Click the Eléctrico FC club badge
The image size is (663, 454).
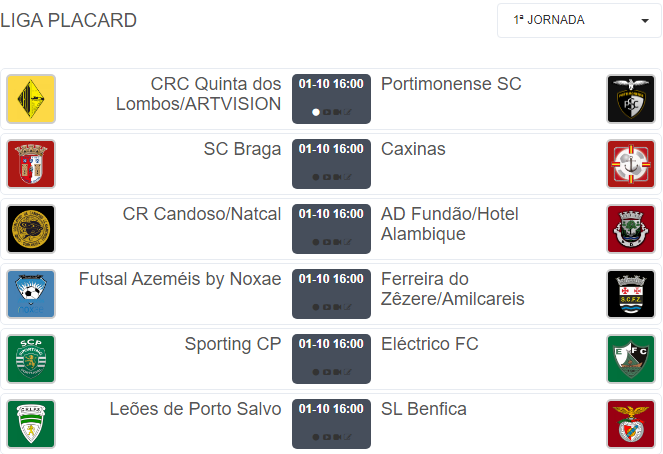click(631, 359)
